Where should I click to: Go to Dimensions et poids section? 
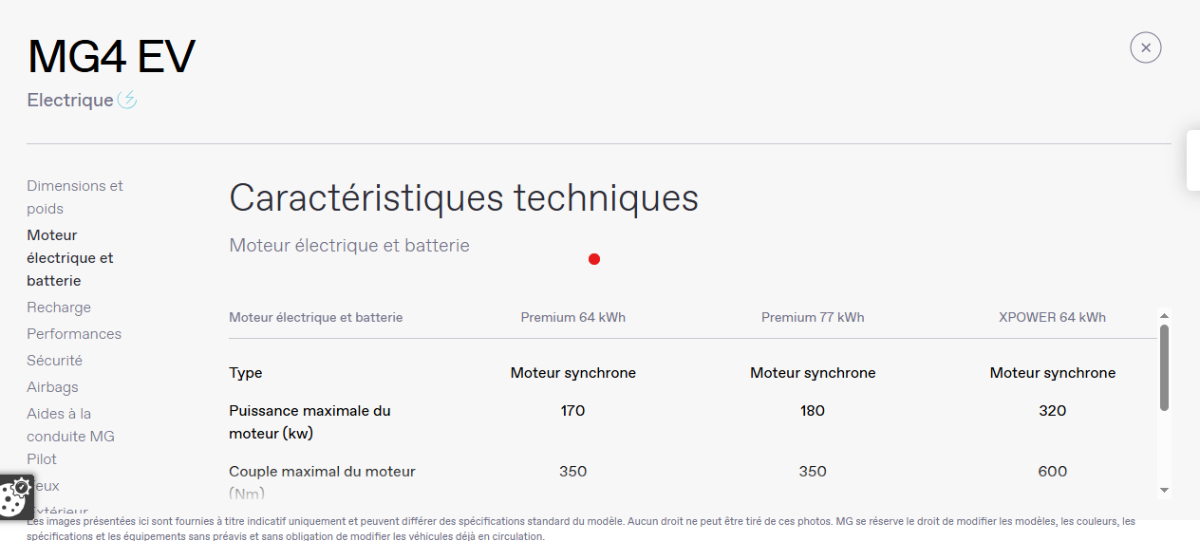coord(75,197)
